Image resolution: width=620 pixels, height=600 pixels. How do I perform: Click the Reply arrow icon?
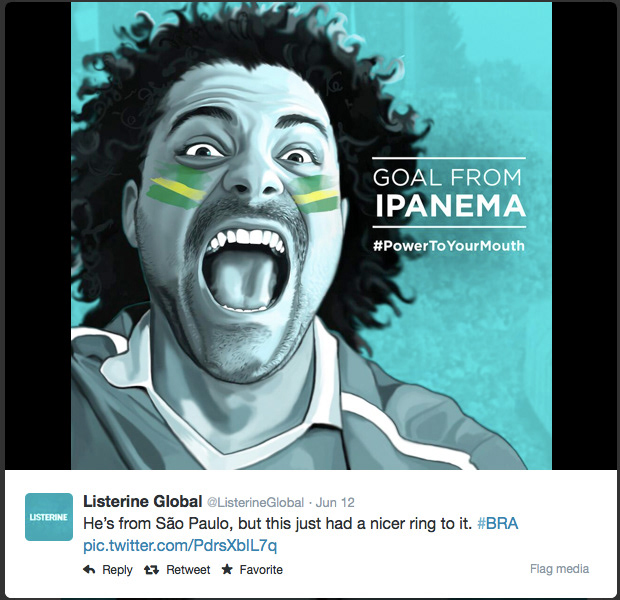click(89, 570)
